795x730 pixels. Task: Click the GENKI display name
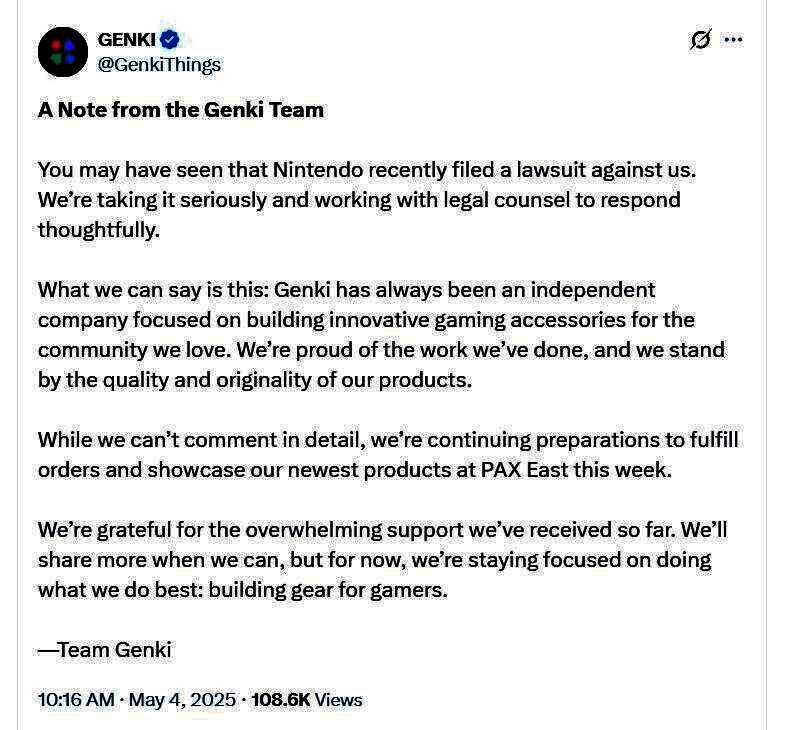coord(125,40)
